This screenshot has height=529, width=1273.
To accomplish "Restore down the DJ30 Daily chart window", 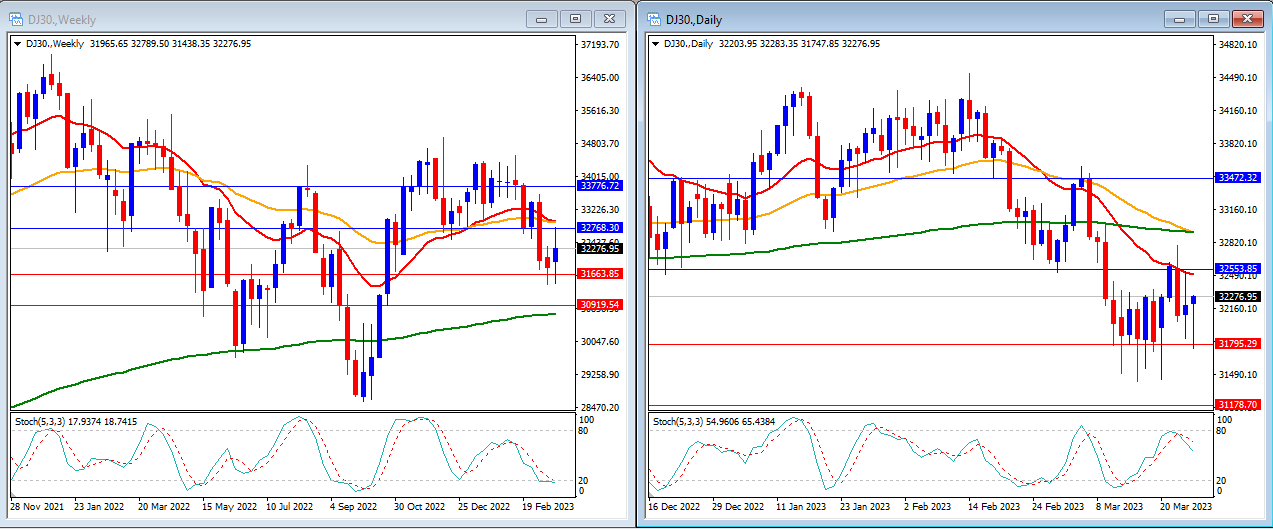I will point(1214,19).
